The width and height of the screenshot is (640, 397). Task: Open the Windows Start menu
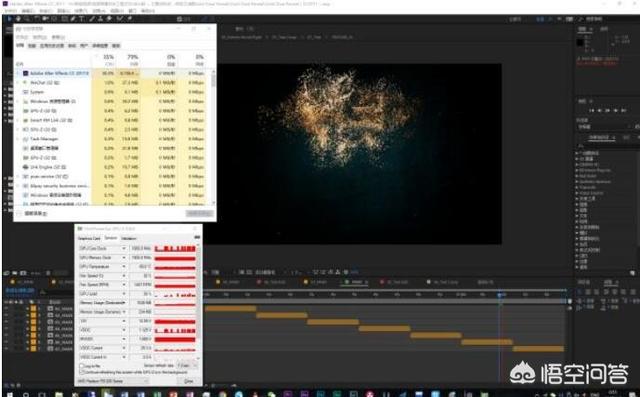coord(9,394)
